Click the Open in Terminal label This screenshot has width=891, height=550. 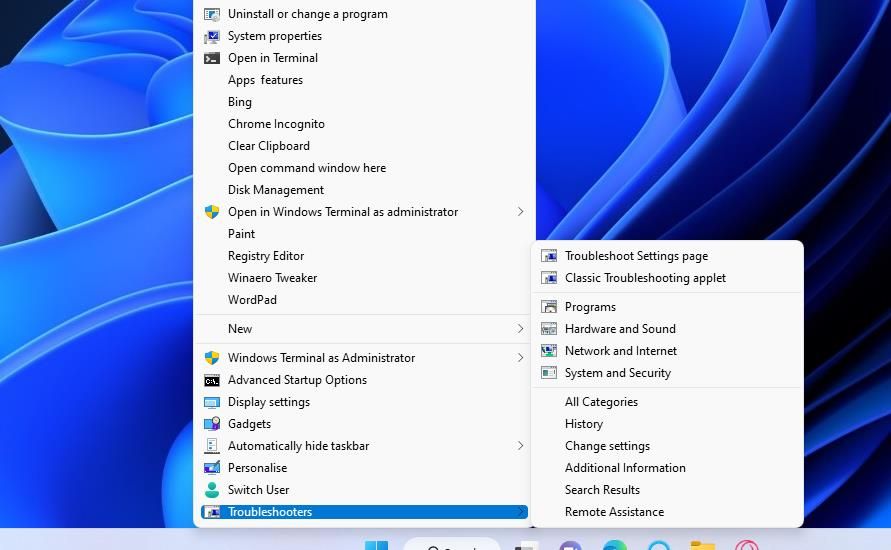pyautogui.click(x=273, y=58)
